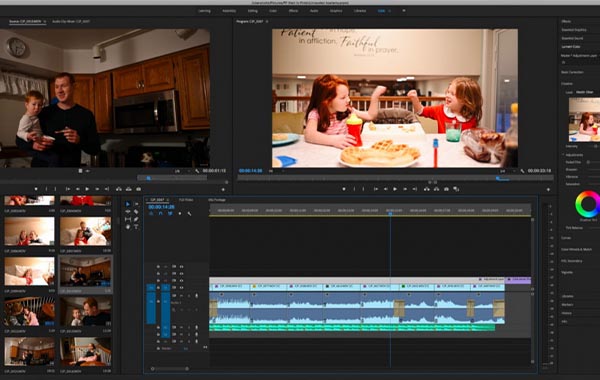Viewport: 600px width, 380px height.
Task: Play clip in Source monitor
Action: pyautogui.click(x=87, y=189)
